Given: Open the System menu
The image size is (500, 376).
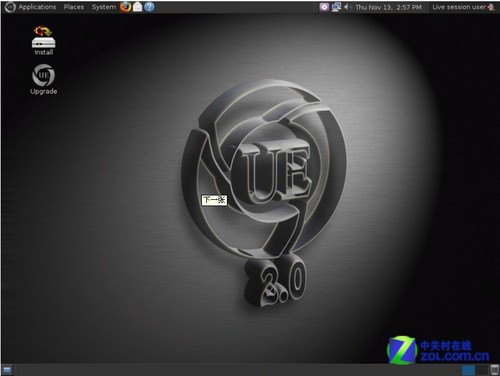Looking at the screenshot, I should (104, 7).
